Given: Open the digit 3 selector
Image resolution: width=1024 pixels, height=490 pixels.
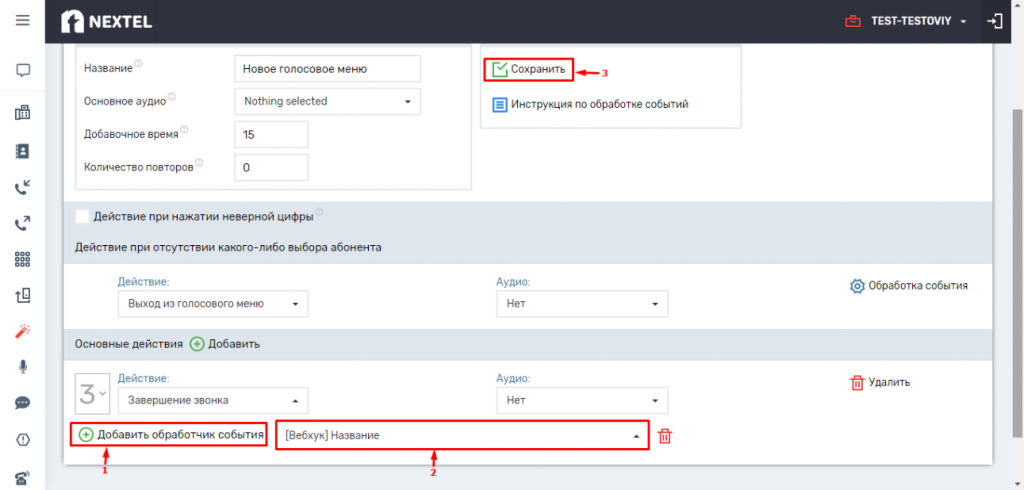Looking at the screenshot, I should click(93, 394).
